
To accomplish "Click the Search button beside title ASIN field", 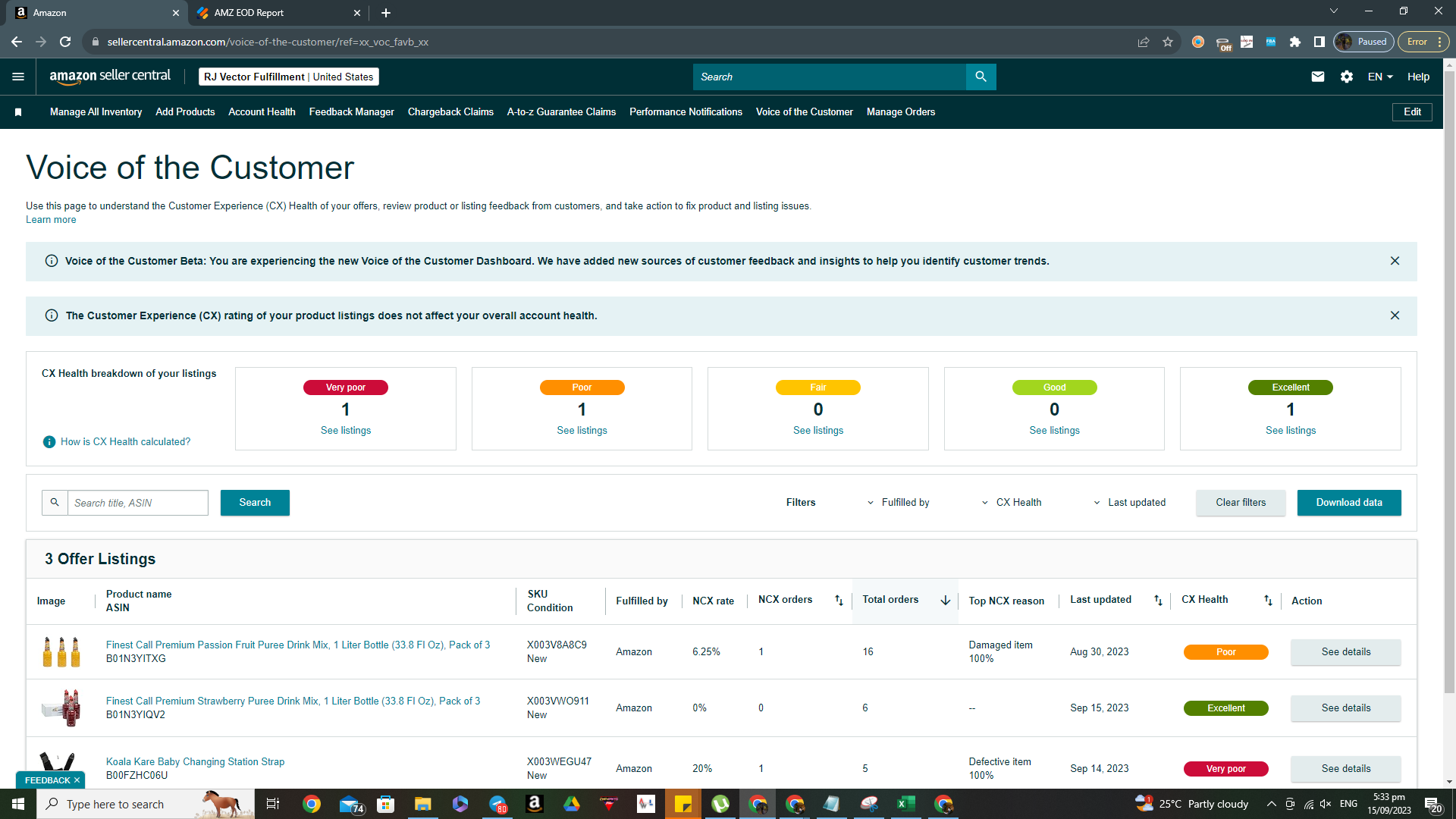I will (255, 503).
